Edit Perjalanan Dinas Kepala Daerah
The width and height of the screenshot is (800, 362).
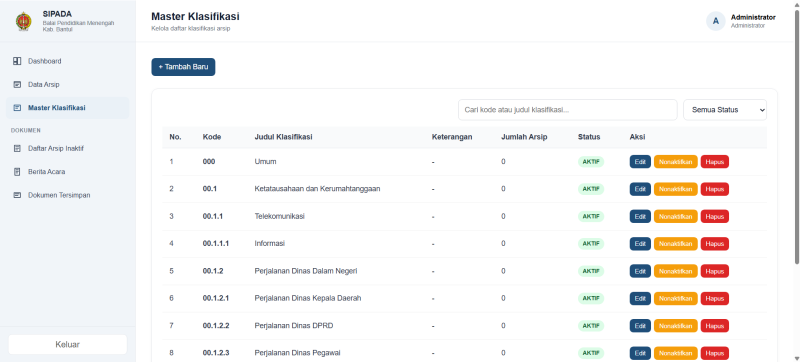(x=640, y=298)
